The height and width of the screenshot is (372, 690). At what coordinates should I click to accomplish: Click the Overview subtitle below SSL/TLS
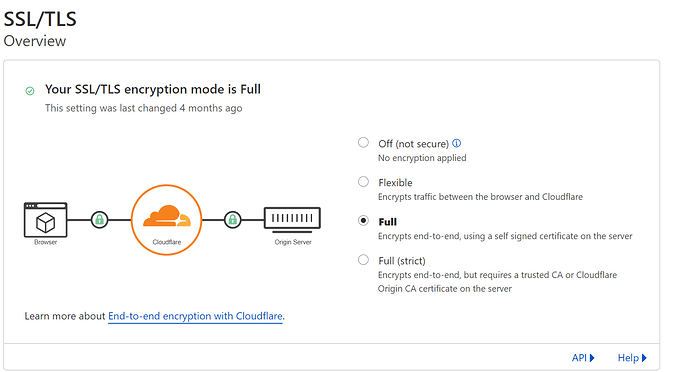click(x=35, y=41)
